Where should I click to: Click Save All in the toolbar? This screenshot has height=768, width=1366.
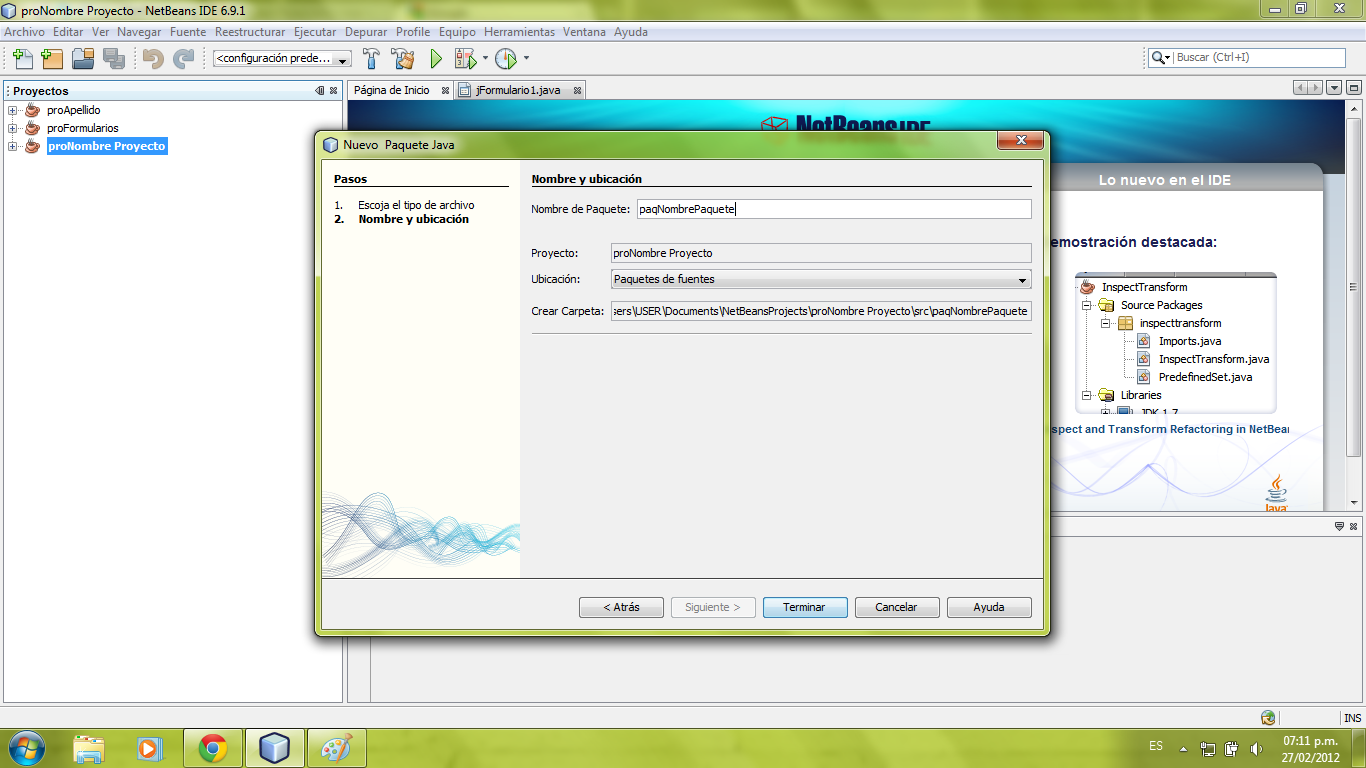(114, 58)
